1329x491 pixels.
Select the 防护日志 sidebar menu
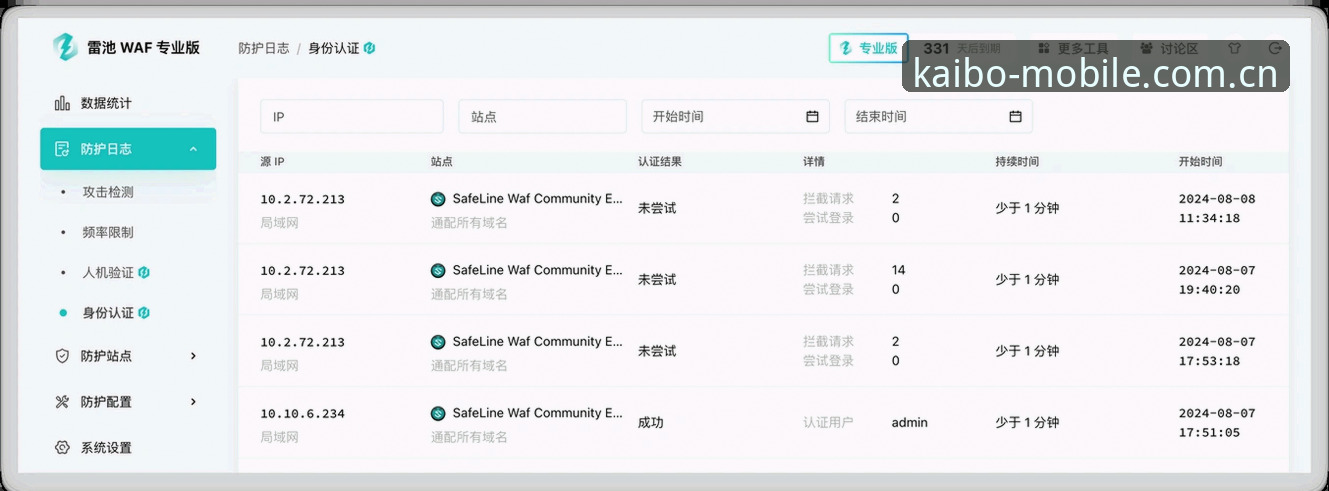point(128,149)
